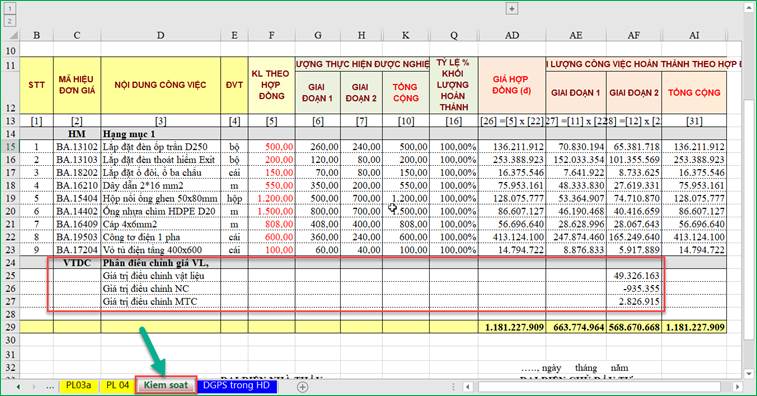This screenshot has width=757, height=396.
Task: Select cell 'Ống nhựa chìm HDPE D20'
Action: 161,211
